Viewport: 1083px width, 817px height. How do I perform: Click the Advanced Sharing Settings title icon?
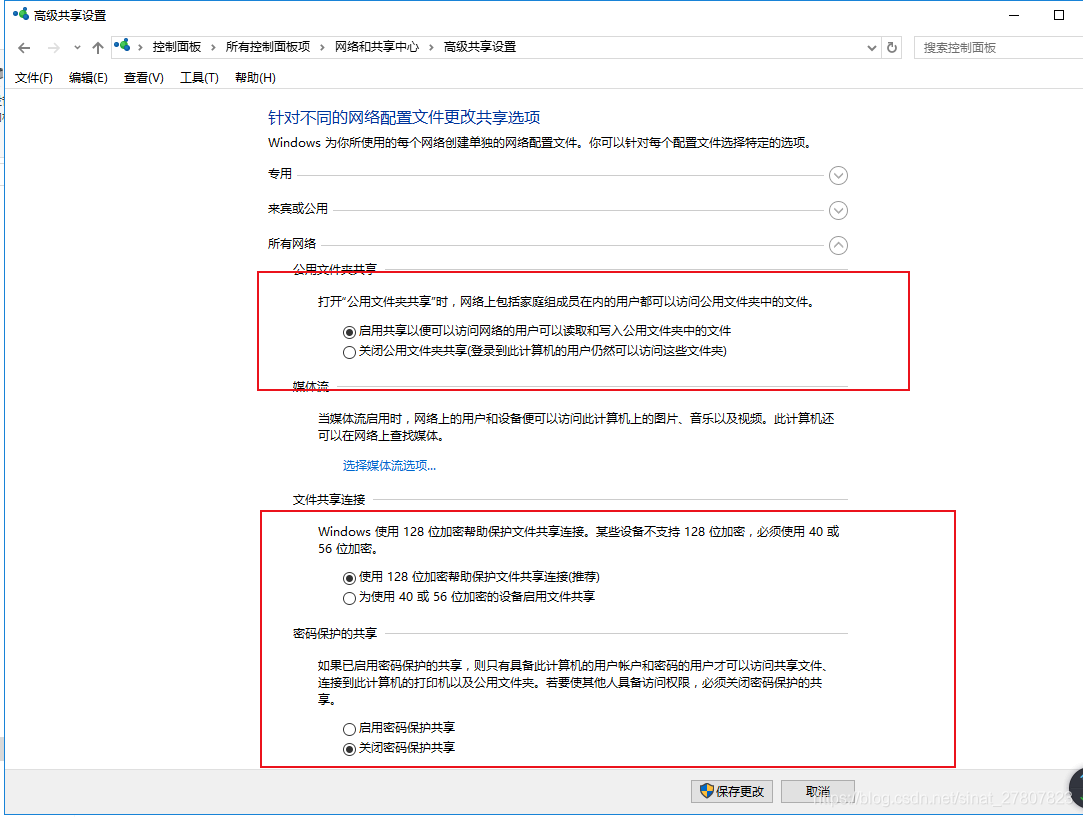click(x=21, y=15)
